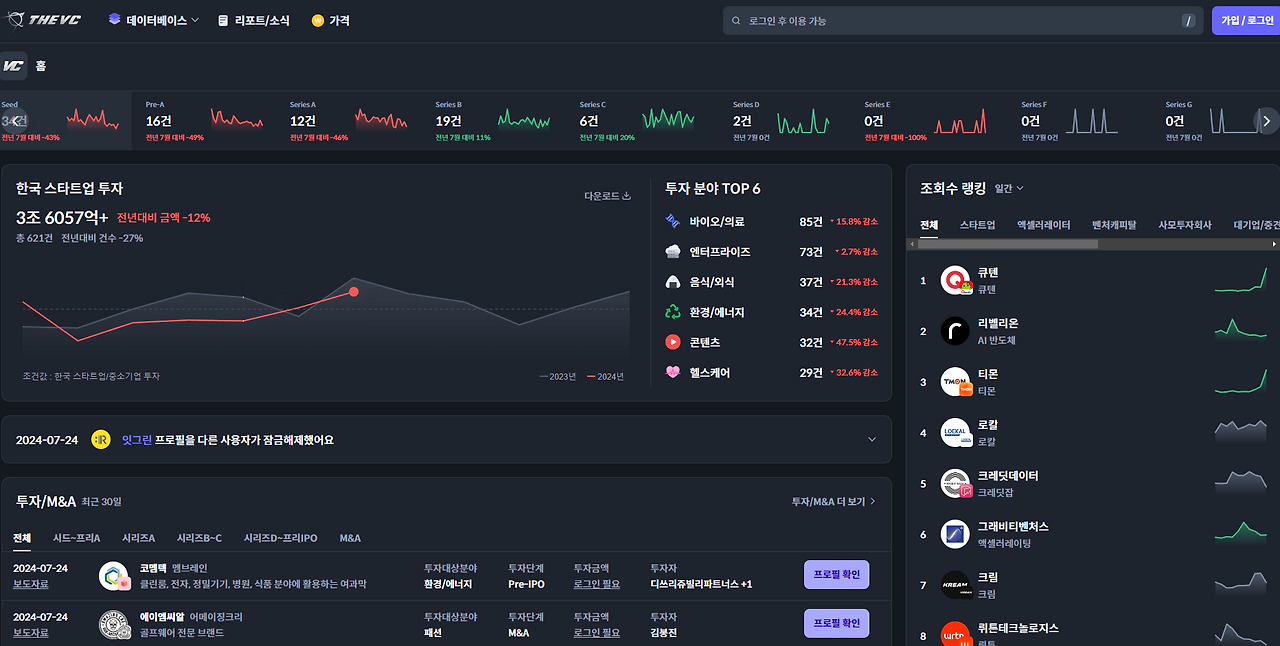Click the 헬스케어 heart icon
Image resolution: width=1280 pixels, height=646 pixels.
[x=673, y=372]
